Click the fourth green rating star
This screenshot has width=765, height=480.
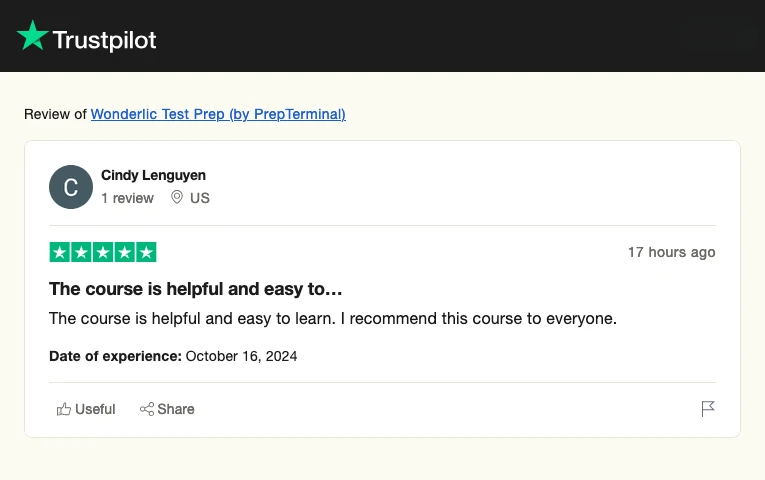click(x=125, y=252)
